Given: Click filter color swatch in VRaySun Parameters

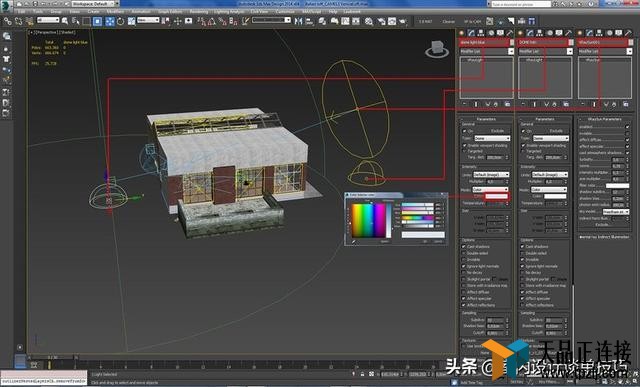Looking at the screenshot, I should [x=617, y=186].
